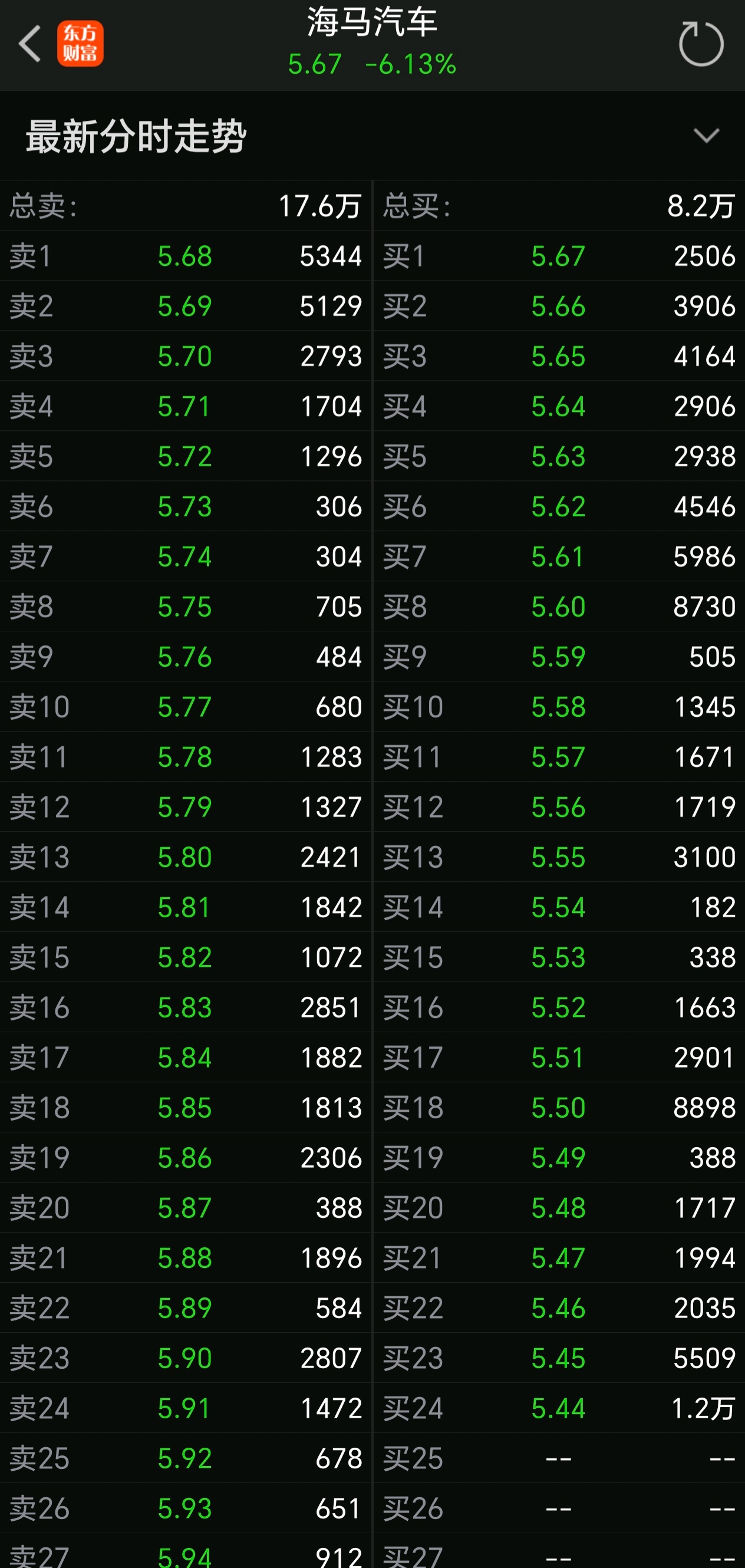Viewport: 745px width, 1568px height.
Task: Select the 买4 price 5.64
Action: (x=558, y=406)
